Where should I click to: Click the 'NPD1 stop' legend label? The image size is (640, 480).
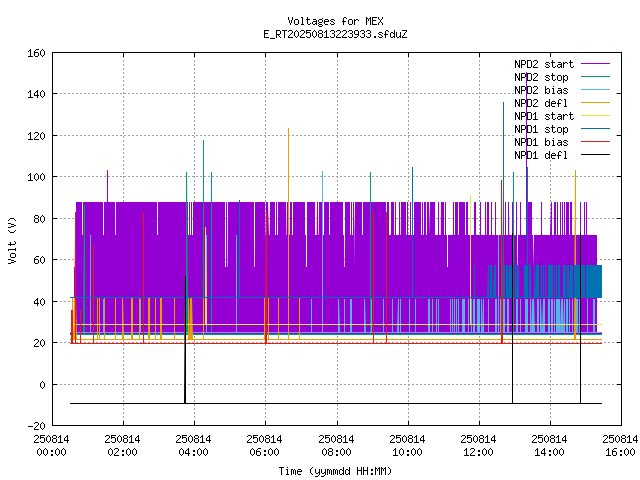click(x=541, y=129)
